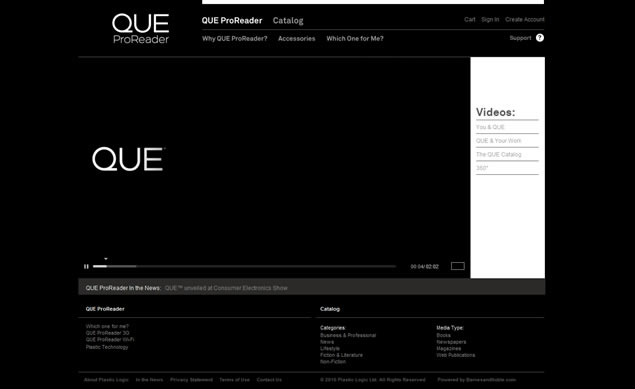Click the video time display 00:04/02:02
Image resolution: width=635 pixels, height=389 pixels.
coord(424,267)
